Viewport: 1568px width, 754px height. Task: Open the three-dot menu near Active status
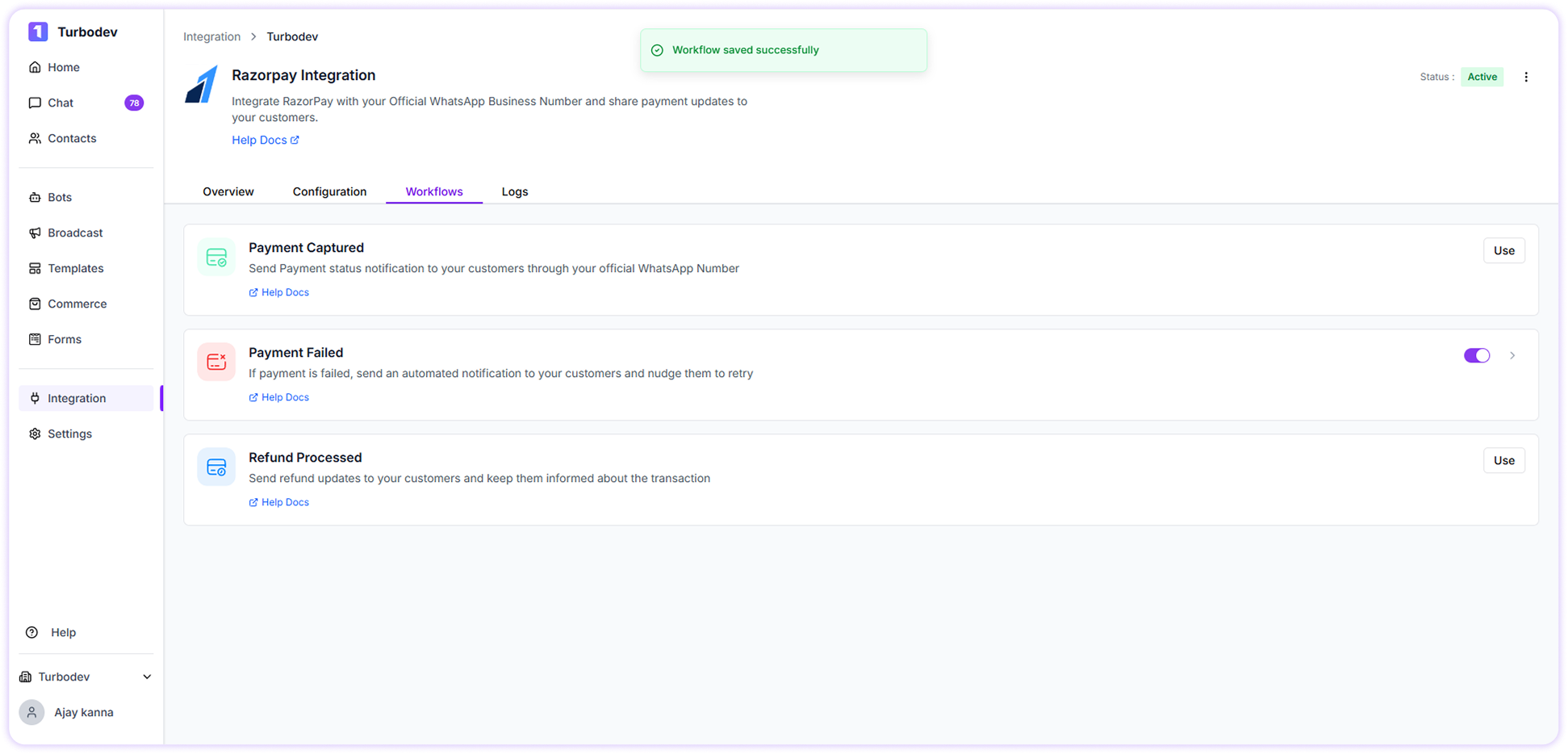[1526, 77]
